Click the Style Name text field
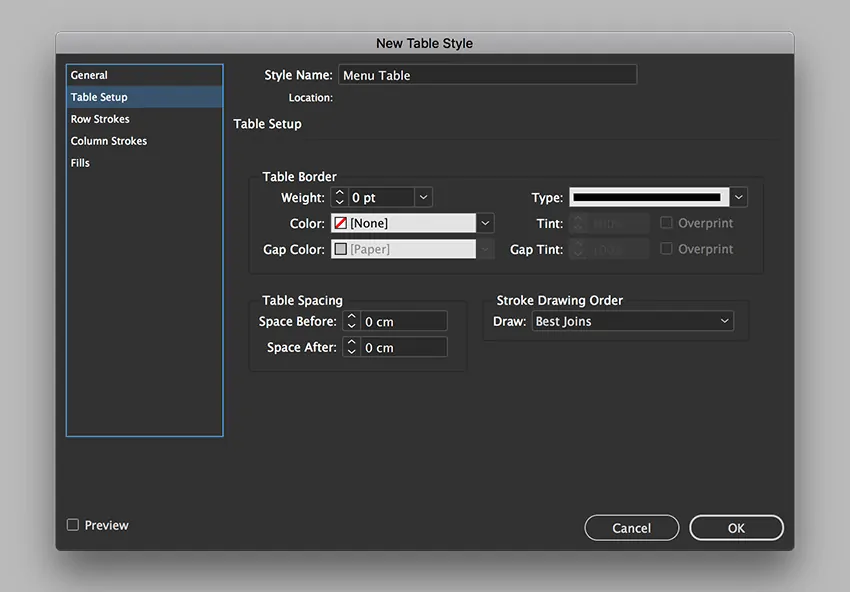 point(487,75)
